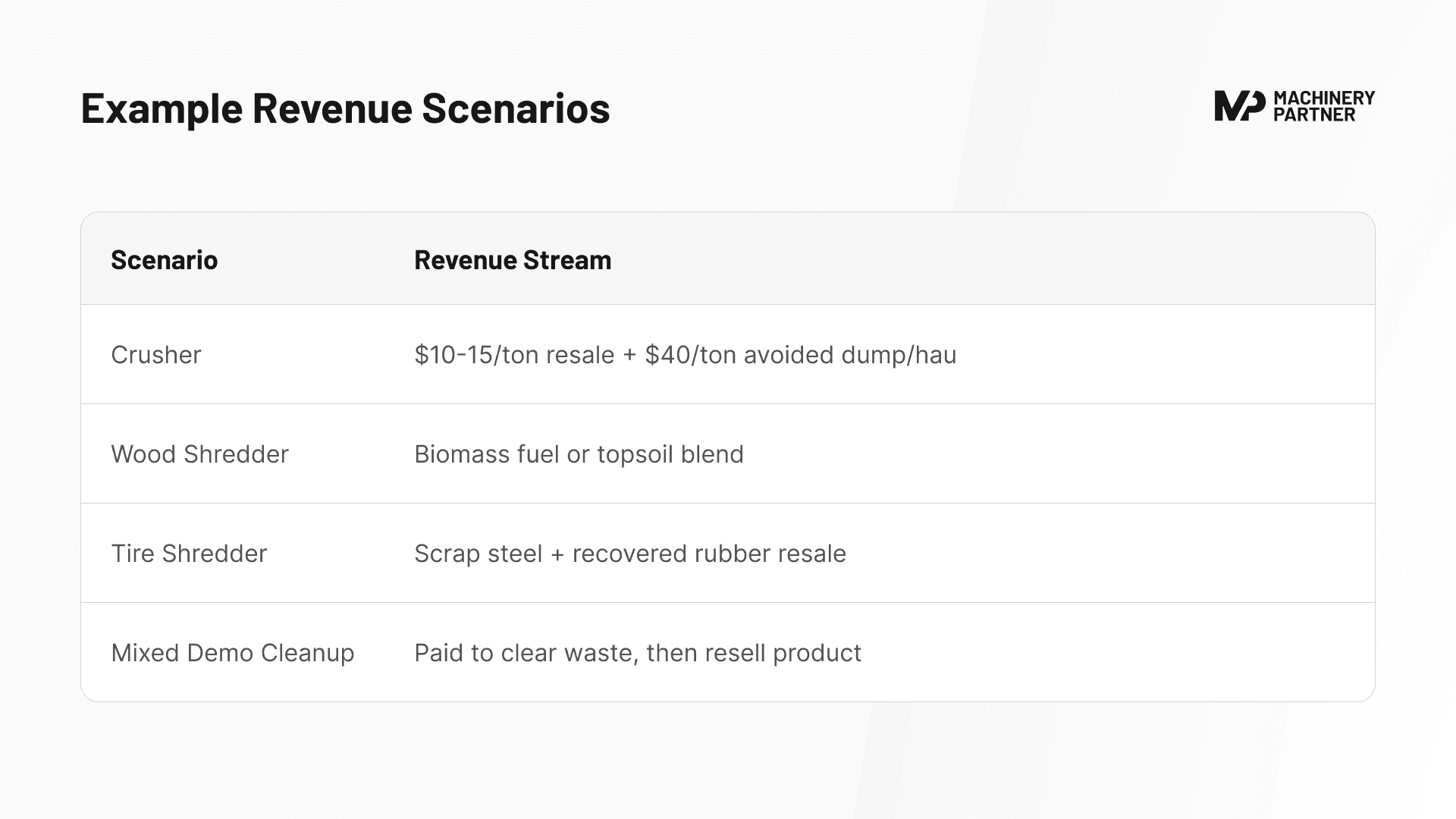Screen dimensions: 1456x819
Task: Click the Tire Shredder label text
Action: point(189,553)
